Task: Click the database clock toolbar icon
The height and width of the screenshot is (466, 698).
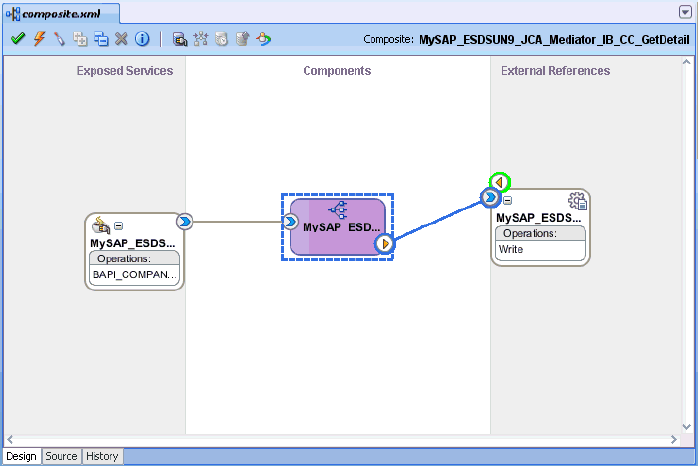Action: pyautogui.click(x=221, y=39)
